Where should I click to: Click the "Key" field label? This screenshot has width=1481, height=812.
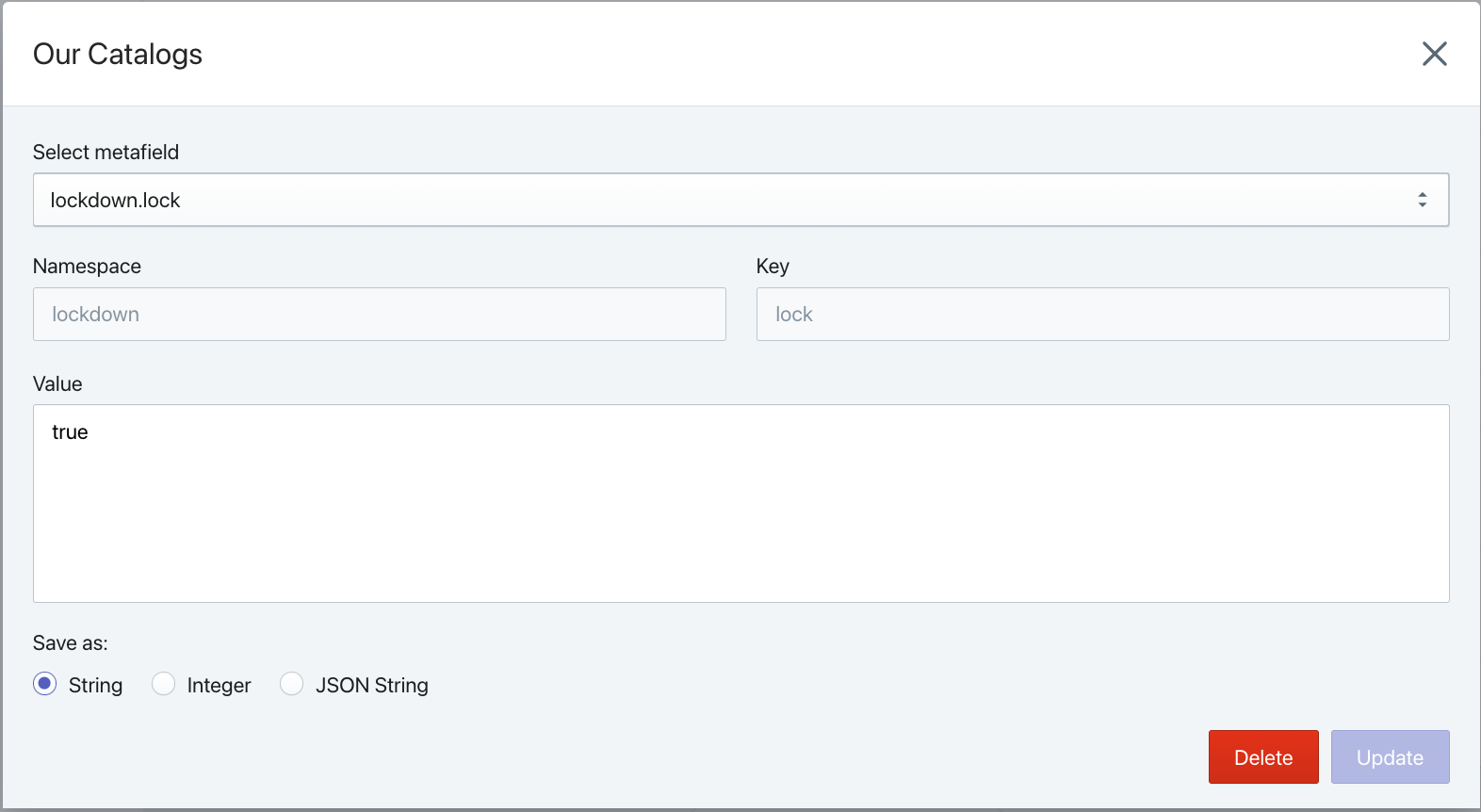pyautogui.click(x=773, y=267)
